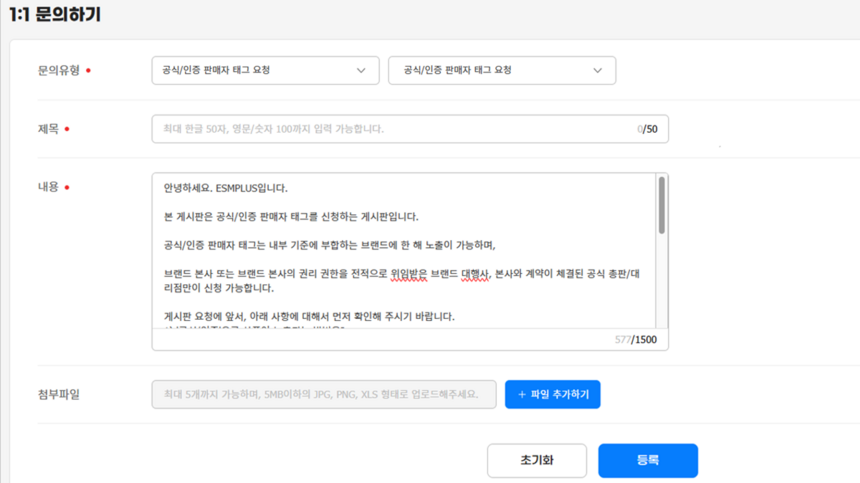Screen dimensions: 860x483
Task: Click the 문의유형 label
Action: pyautogui.click(x=59, y=70)
